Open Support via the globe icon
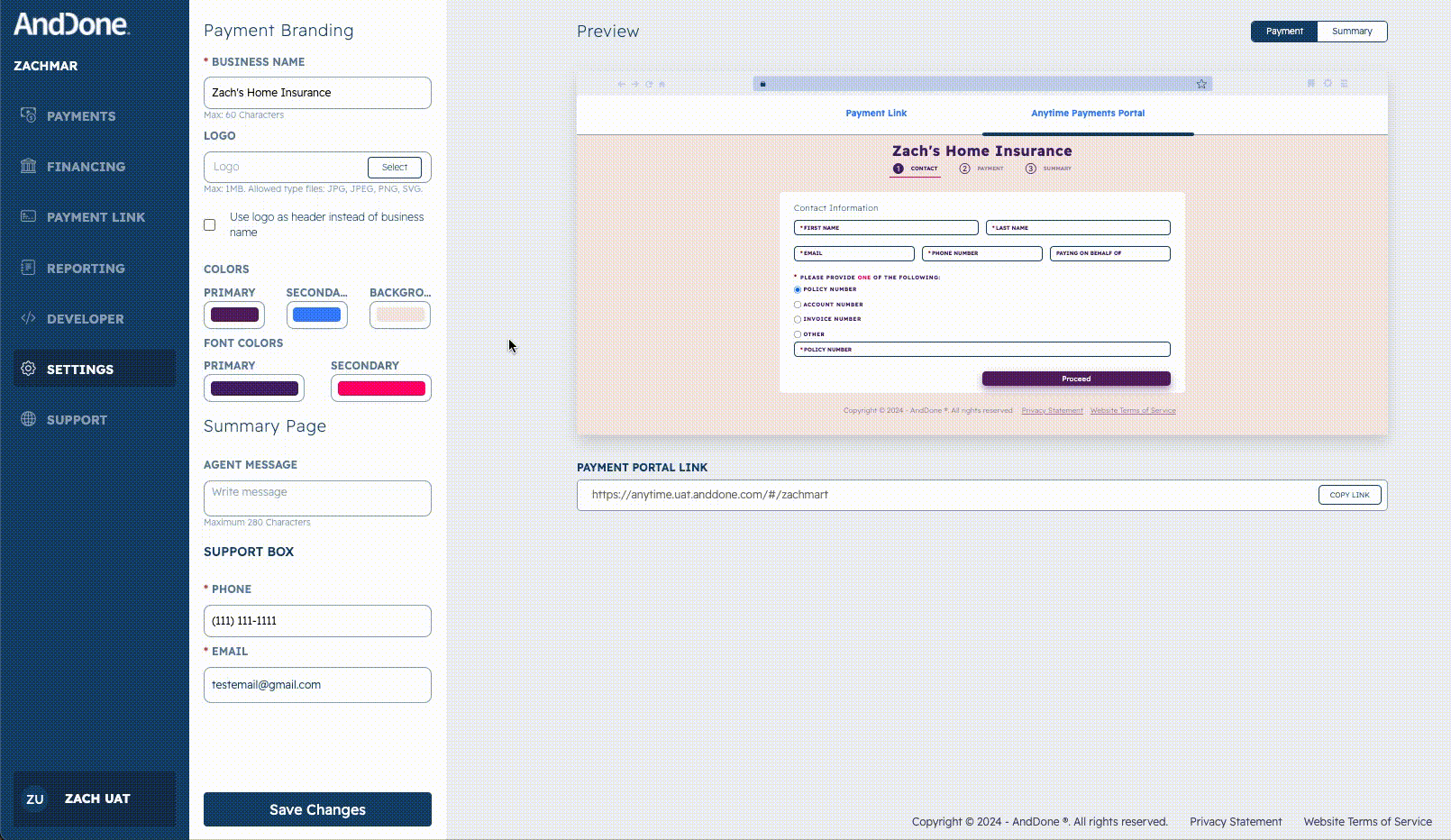This screenshot has height=840, width=1451. (29, 419)
